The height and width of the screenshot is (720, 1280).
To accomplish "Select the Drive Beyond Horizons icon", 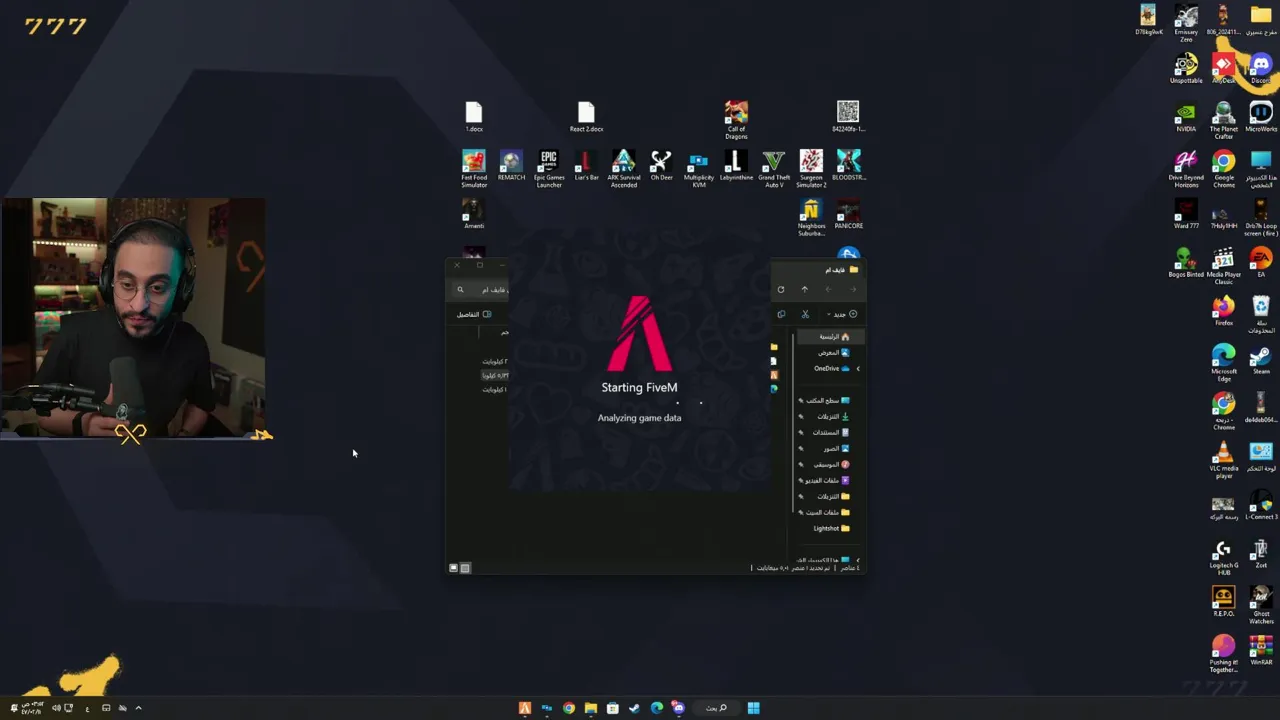I will pos(1186,168).
